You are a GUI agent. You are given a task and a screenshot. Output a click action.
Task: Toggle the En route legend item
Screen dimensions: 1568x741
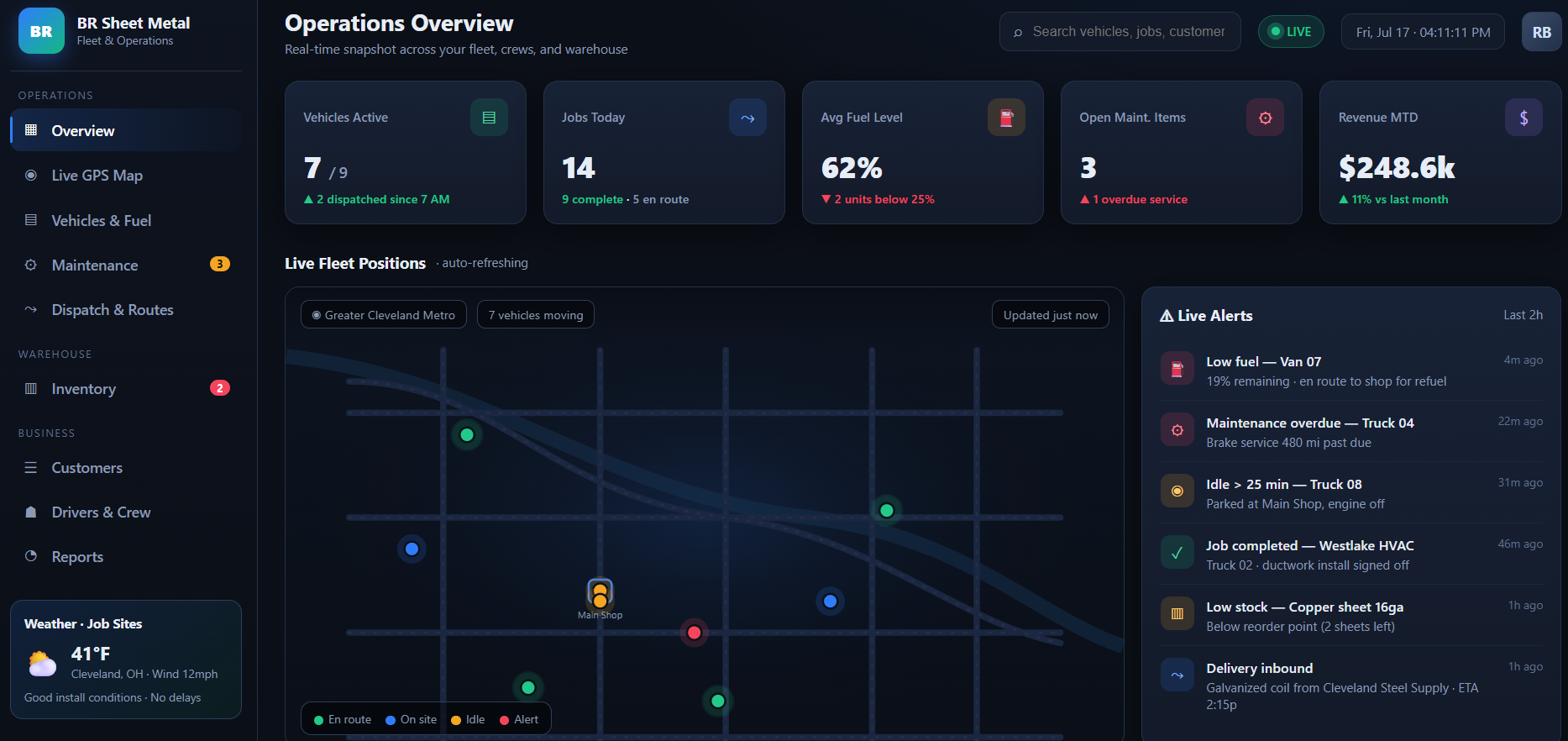click(343, 720)
